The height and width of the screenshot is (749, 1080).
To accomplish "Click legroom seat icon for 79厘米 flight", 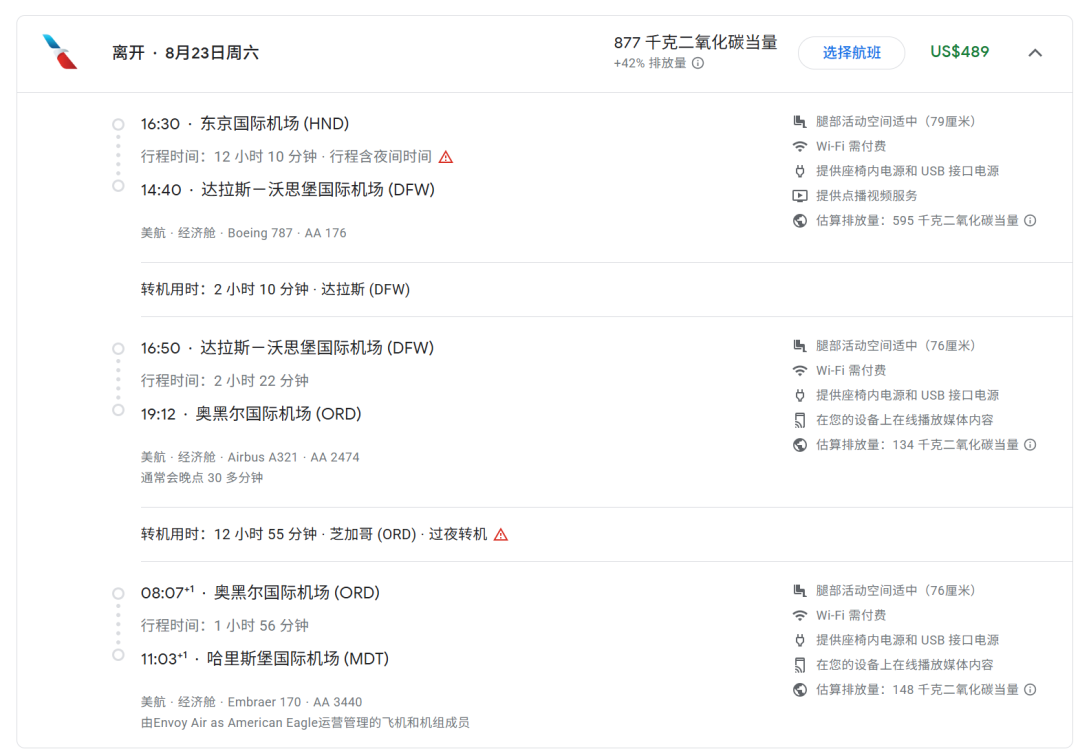I will point(799,122).
